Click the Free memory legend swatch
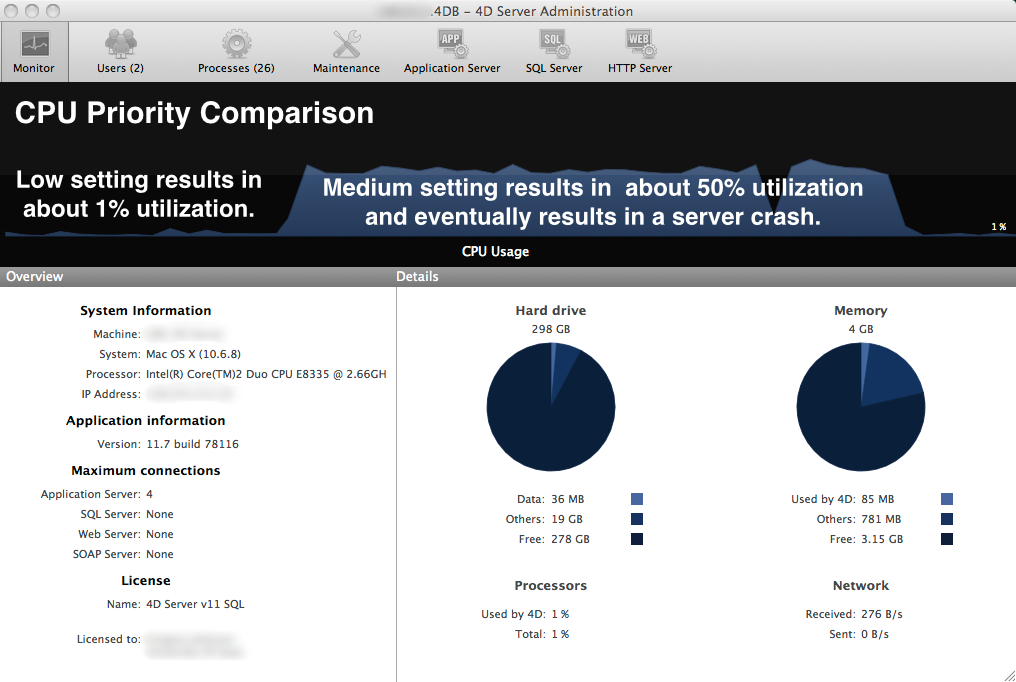Viewport: 1016px width, 682px height. click(x=946, y=538)
